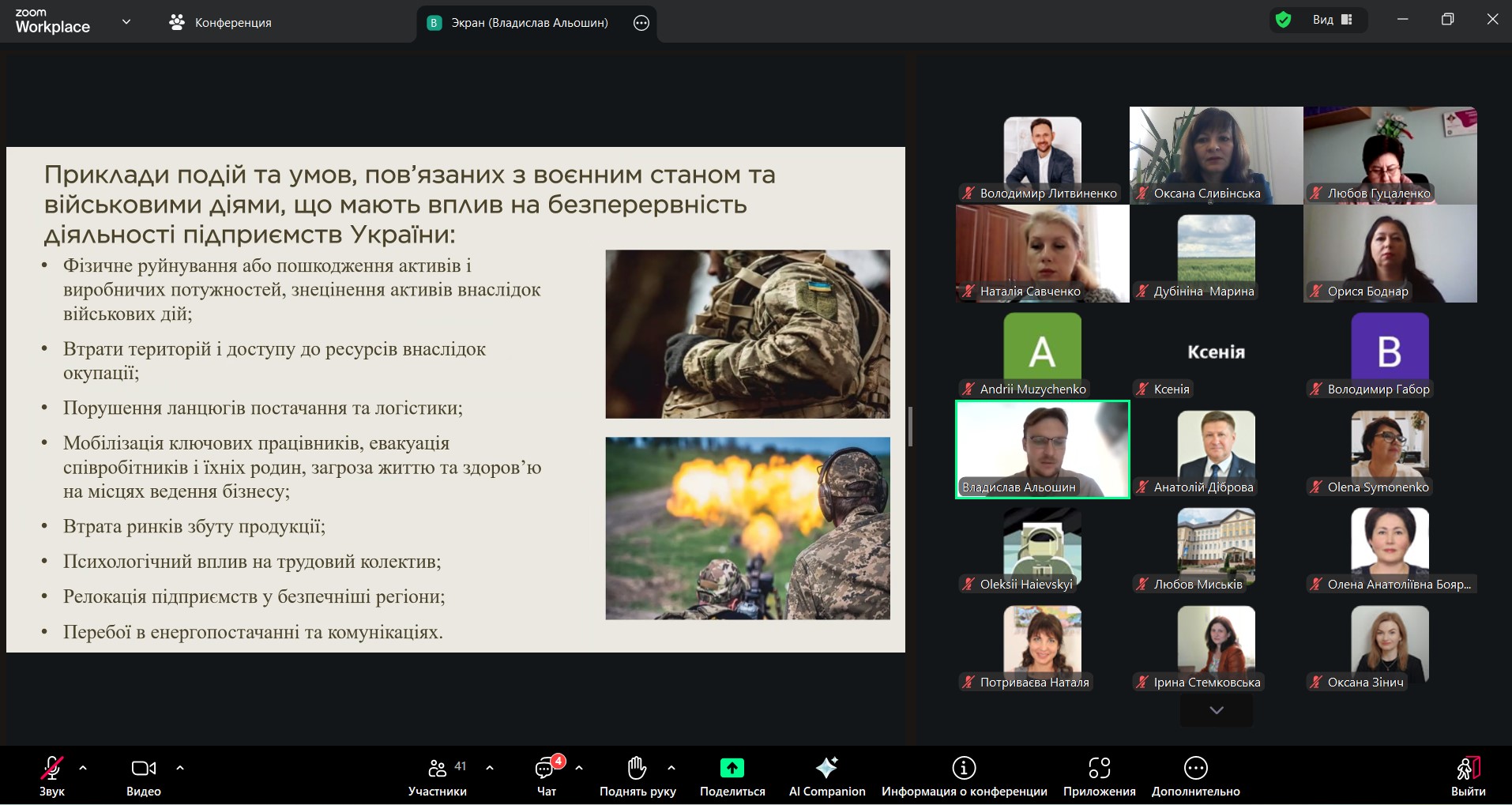
Task: Open Информация о конференции info
Action: point(964,776)
